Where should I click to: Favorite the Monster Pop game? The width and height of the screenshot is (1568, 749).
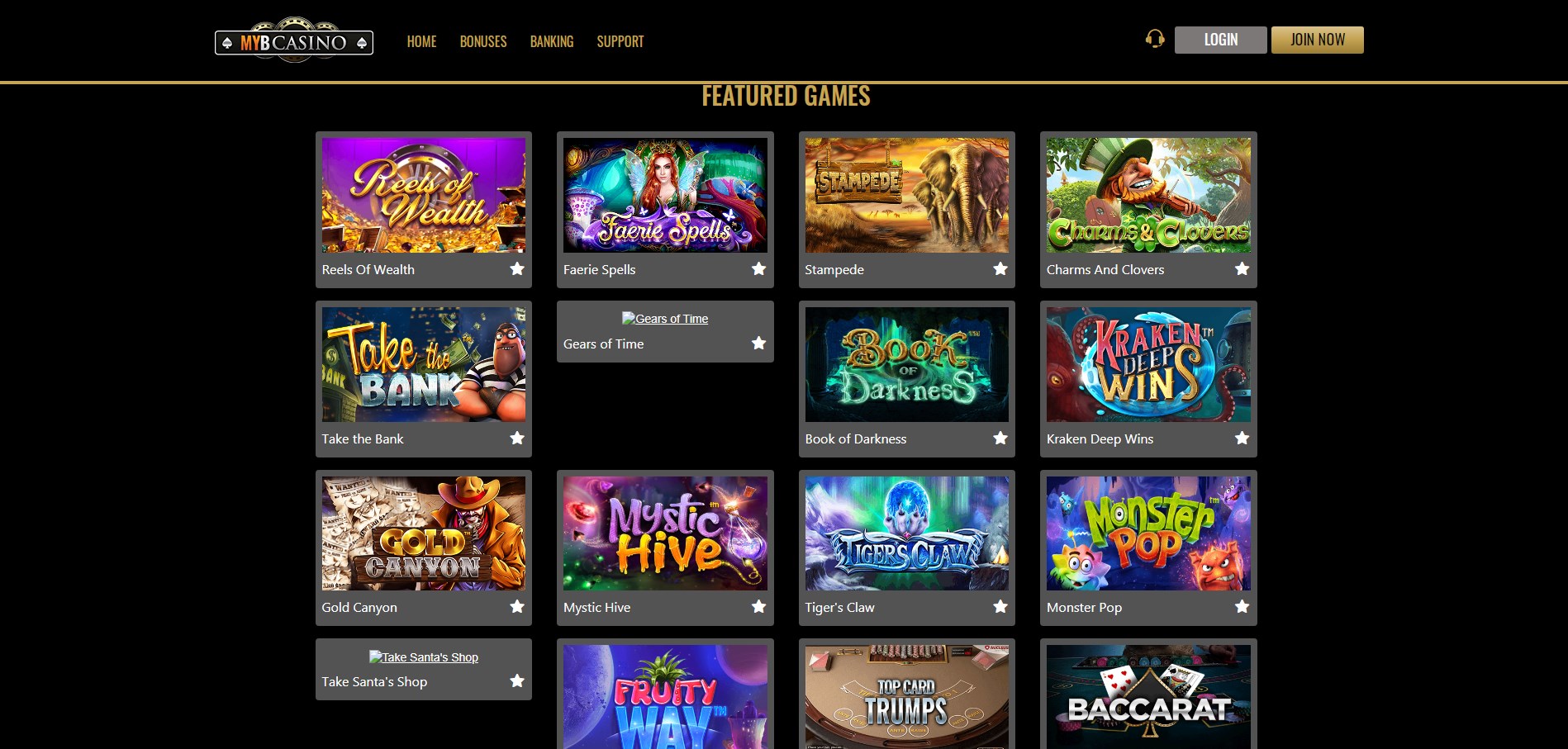[1242, 606]
